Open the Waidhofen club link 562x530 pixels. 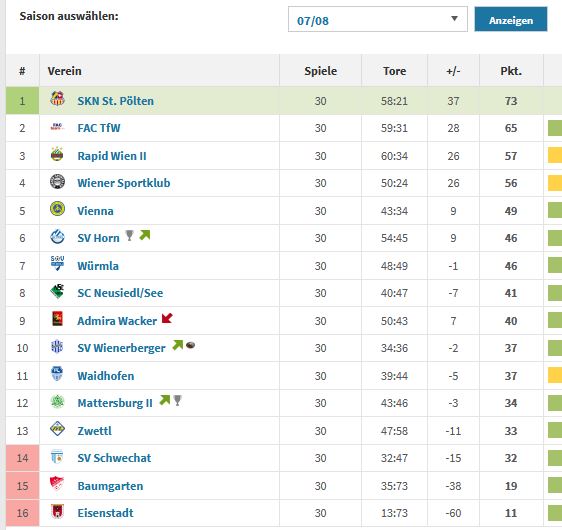(106, 376)
